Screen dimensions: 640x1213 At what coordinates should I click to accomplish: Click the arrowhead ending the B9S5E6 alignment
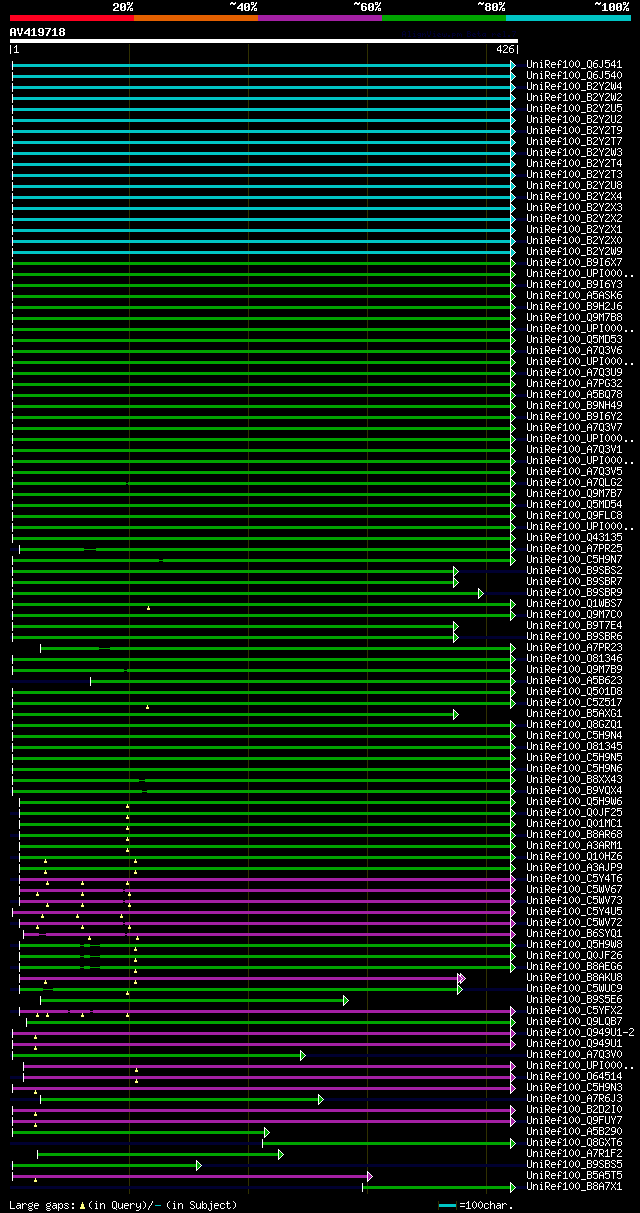click(x=346, y=999)
